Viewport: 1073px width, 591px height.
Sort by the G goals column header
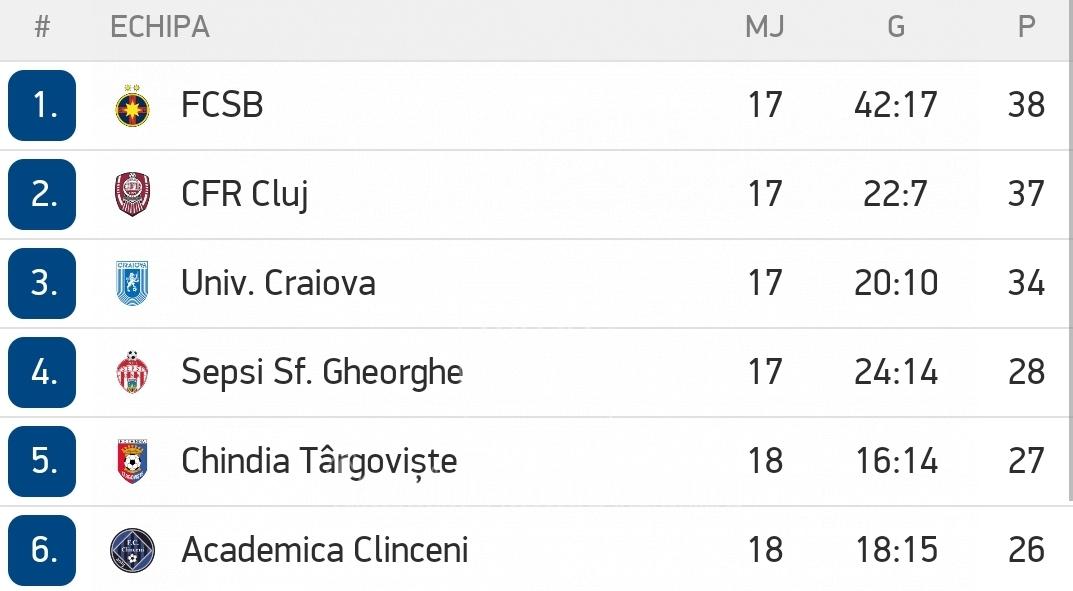896,27
